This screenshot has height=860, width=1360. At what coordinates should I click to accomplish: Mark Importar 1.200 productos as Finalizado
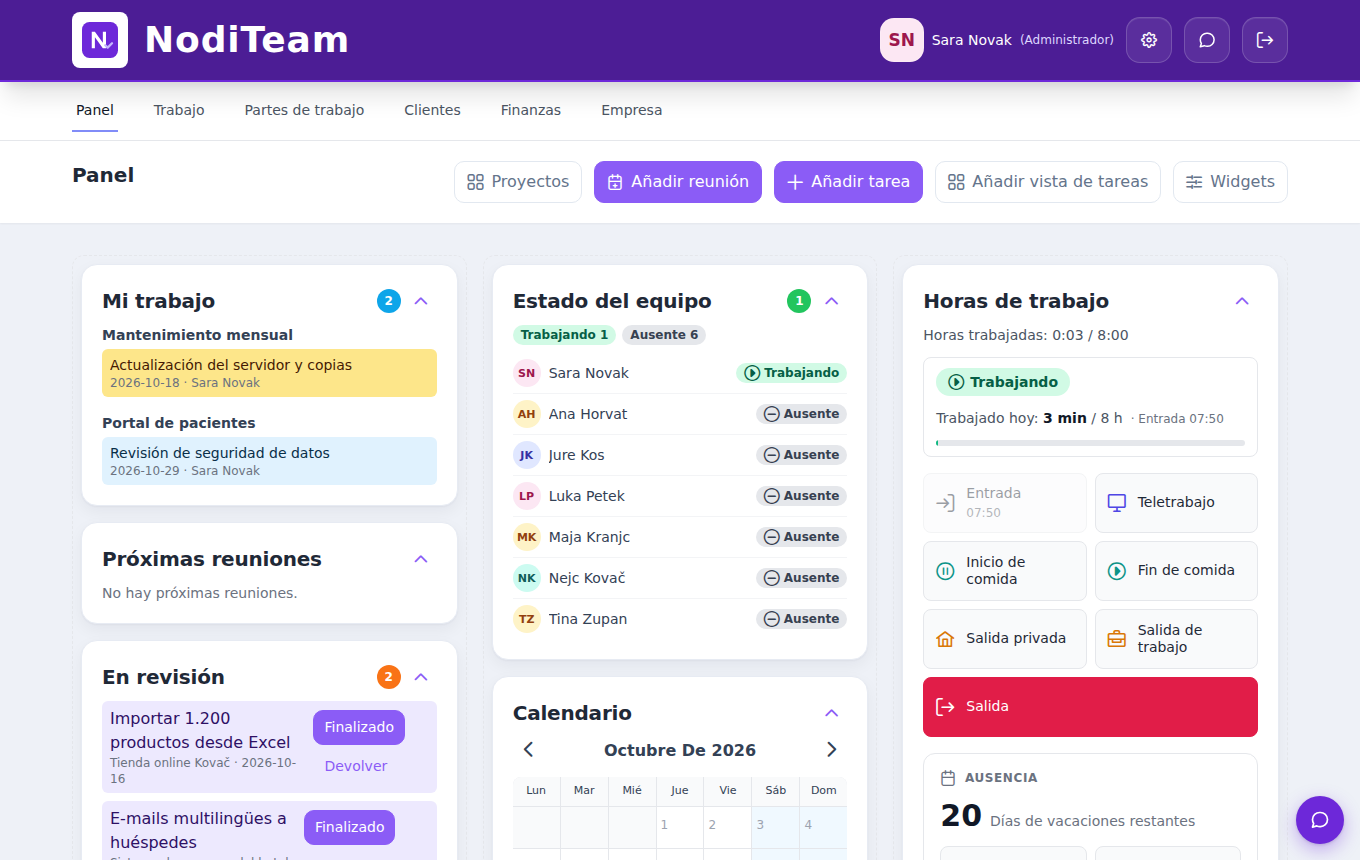(359, 728)
